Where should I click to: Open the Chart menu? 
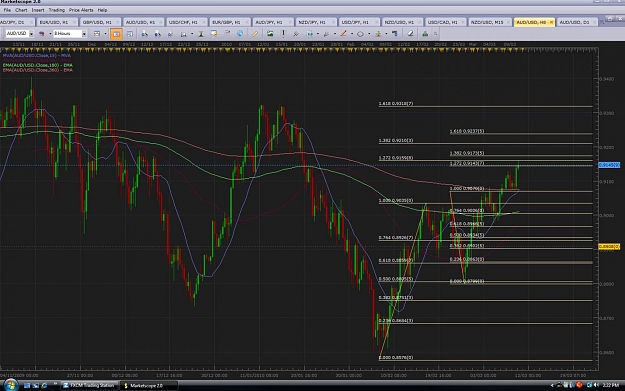pos(21,10)
